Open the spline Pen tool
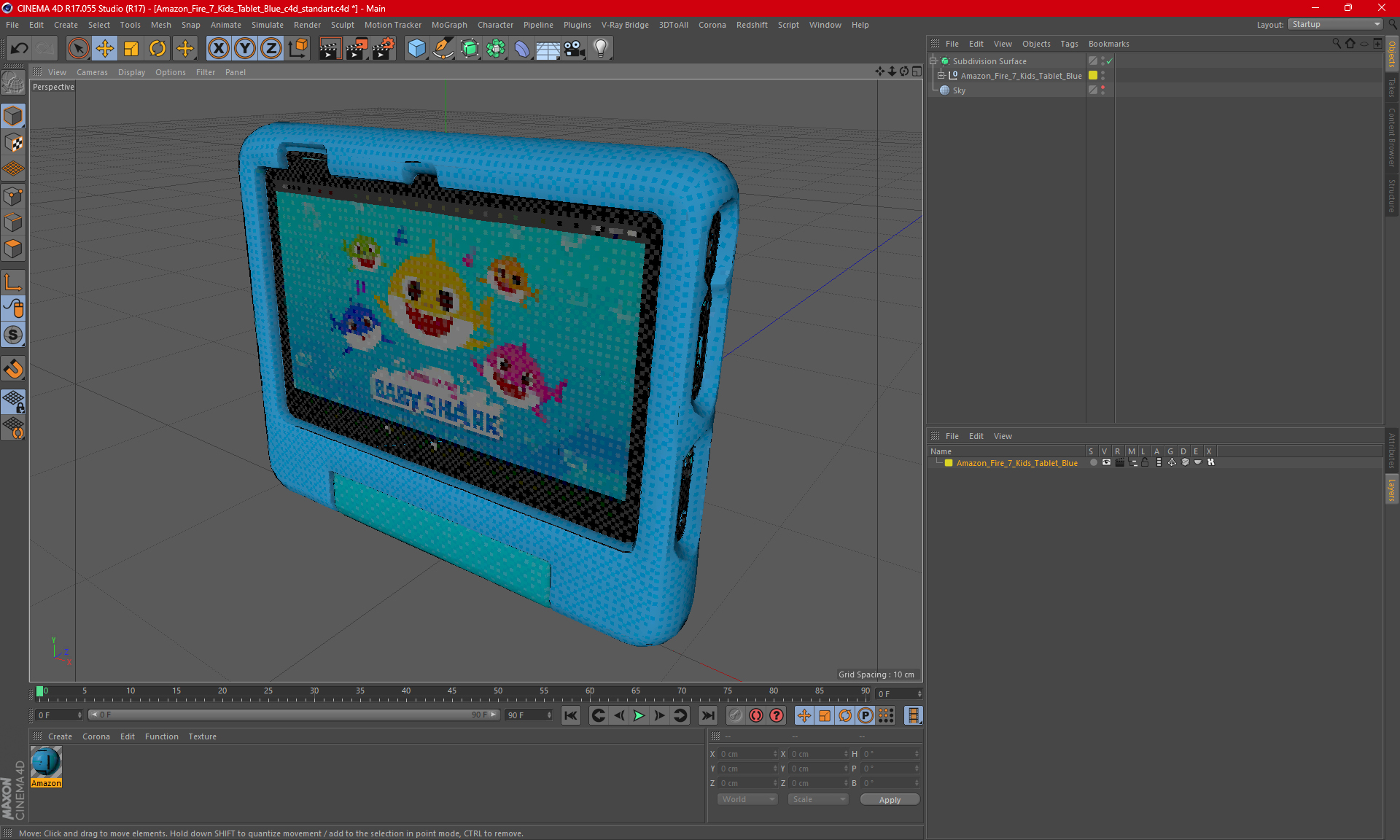The height and width of the screenshot is (840, 1400). 443,48
